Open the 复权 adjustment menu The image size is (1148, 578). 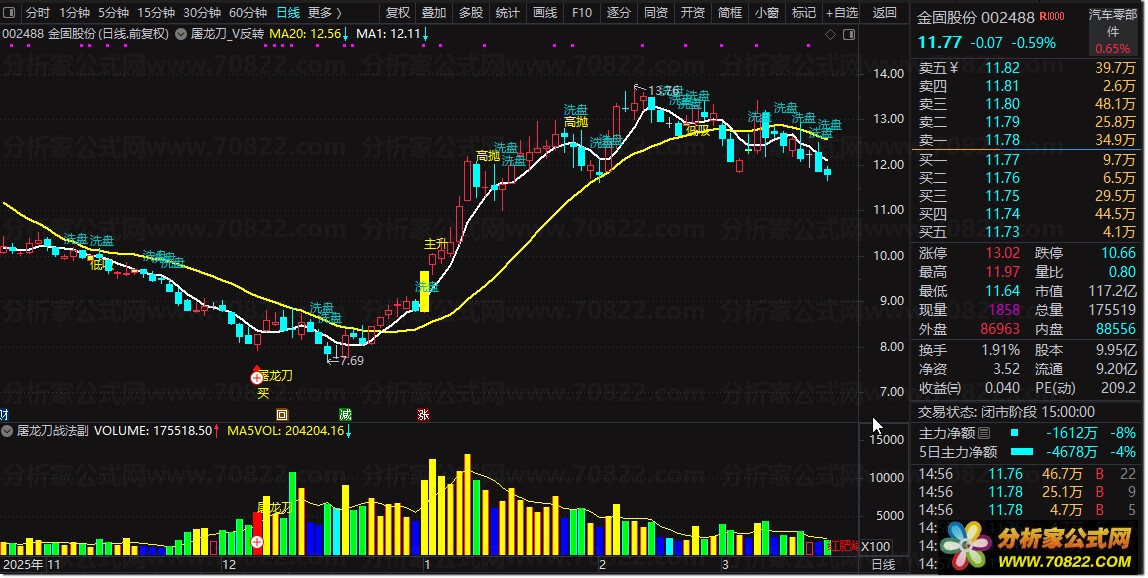(398, 12)
